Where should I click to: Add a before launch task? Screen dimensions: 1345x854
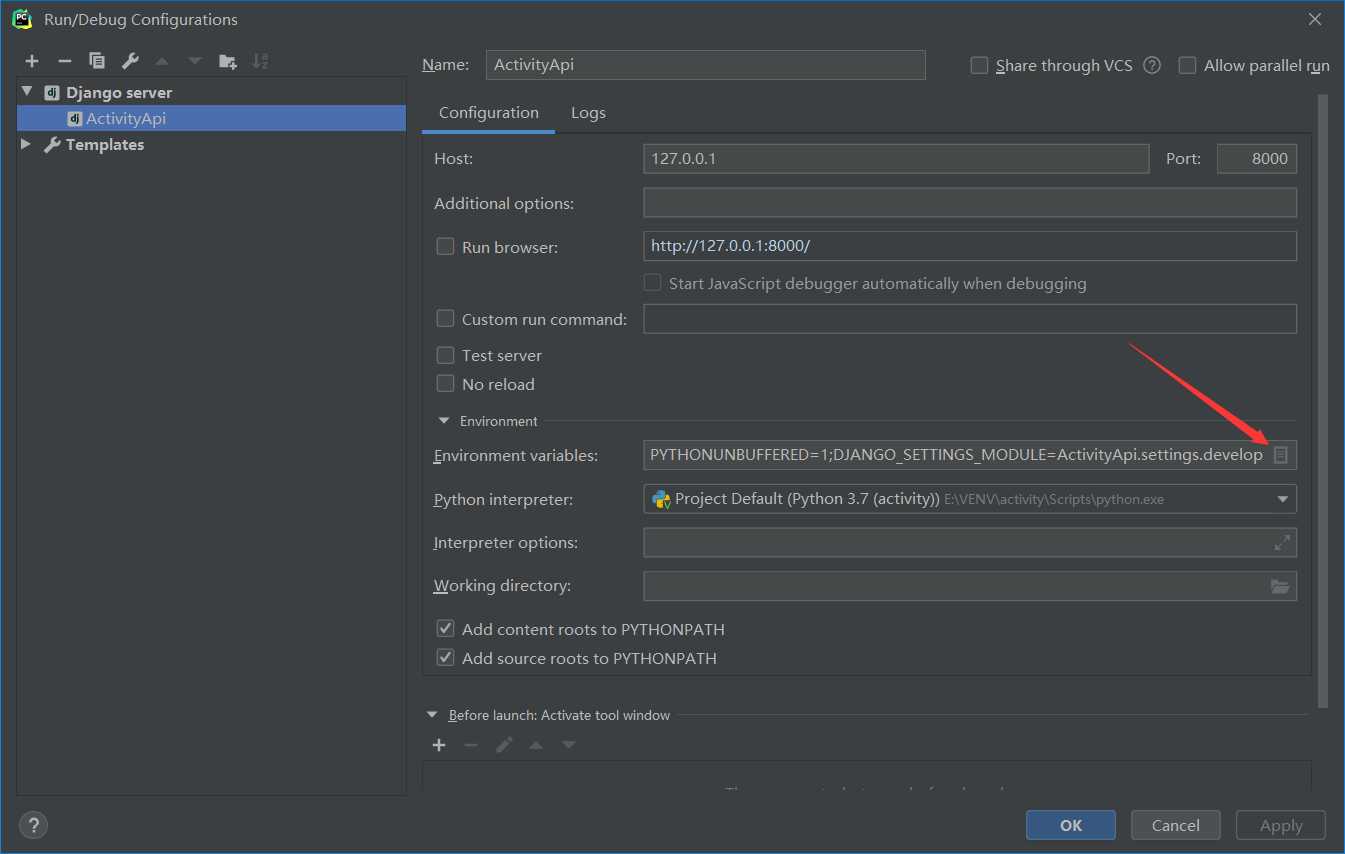[x=439, y=745]
